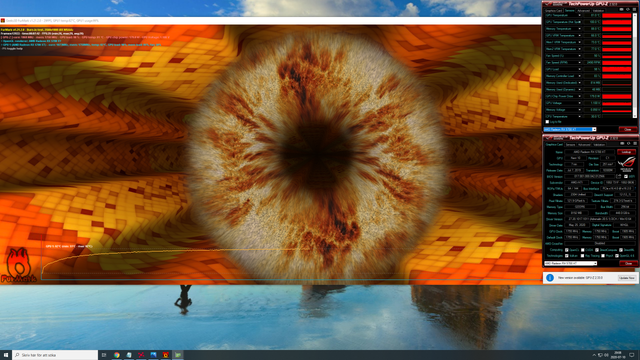Image resolution: width=640 pixels, height=360 pixels.
Task: Click the taskbar clock and date
Action: (x=618, y=355)
